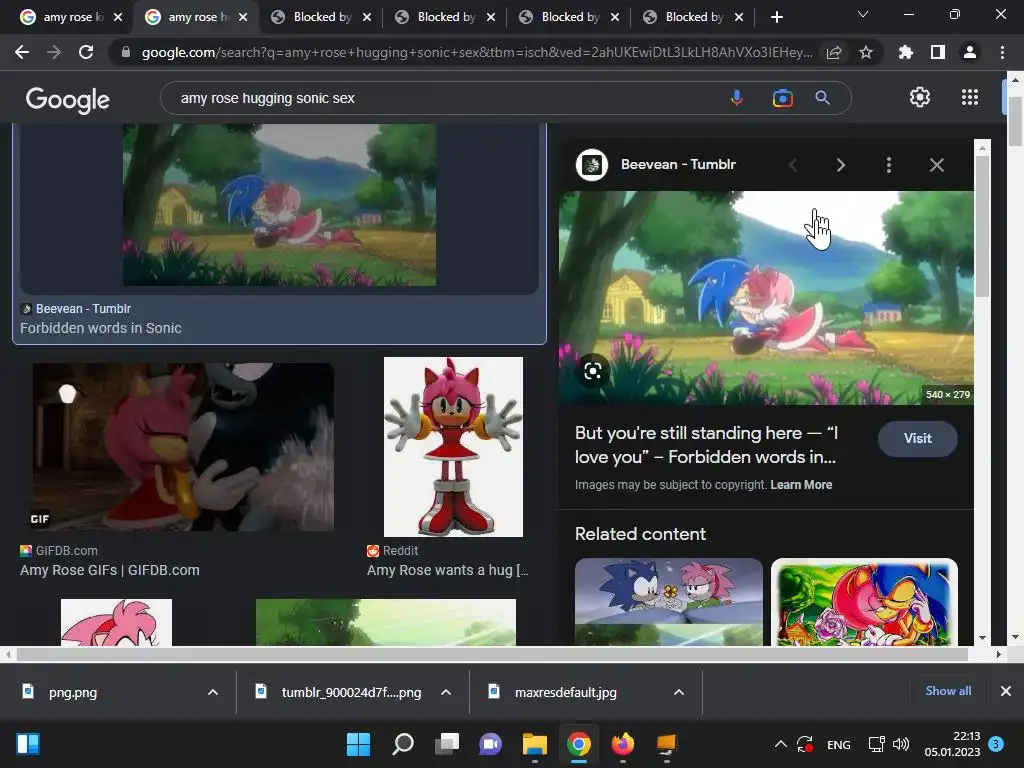Open Beevean - Tumblr source title
The image size is (1024, 768).
678,165
